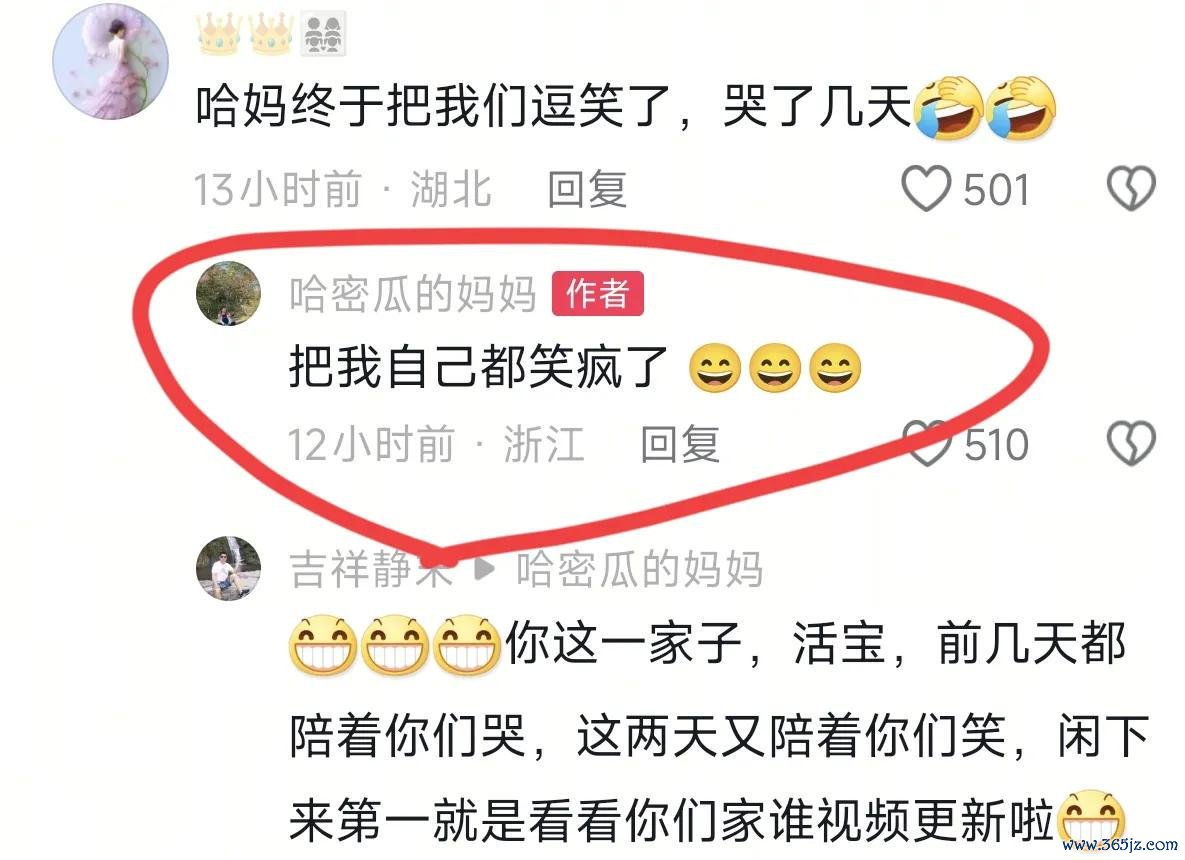Viewport: 1185px width, 860px height.
Task: Click the reply arrow after 吉祥静
Action: (x=484, y=569)
